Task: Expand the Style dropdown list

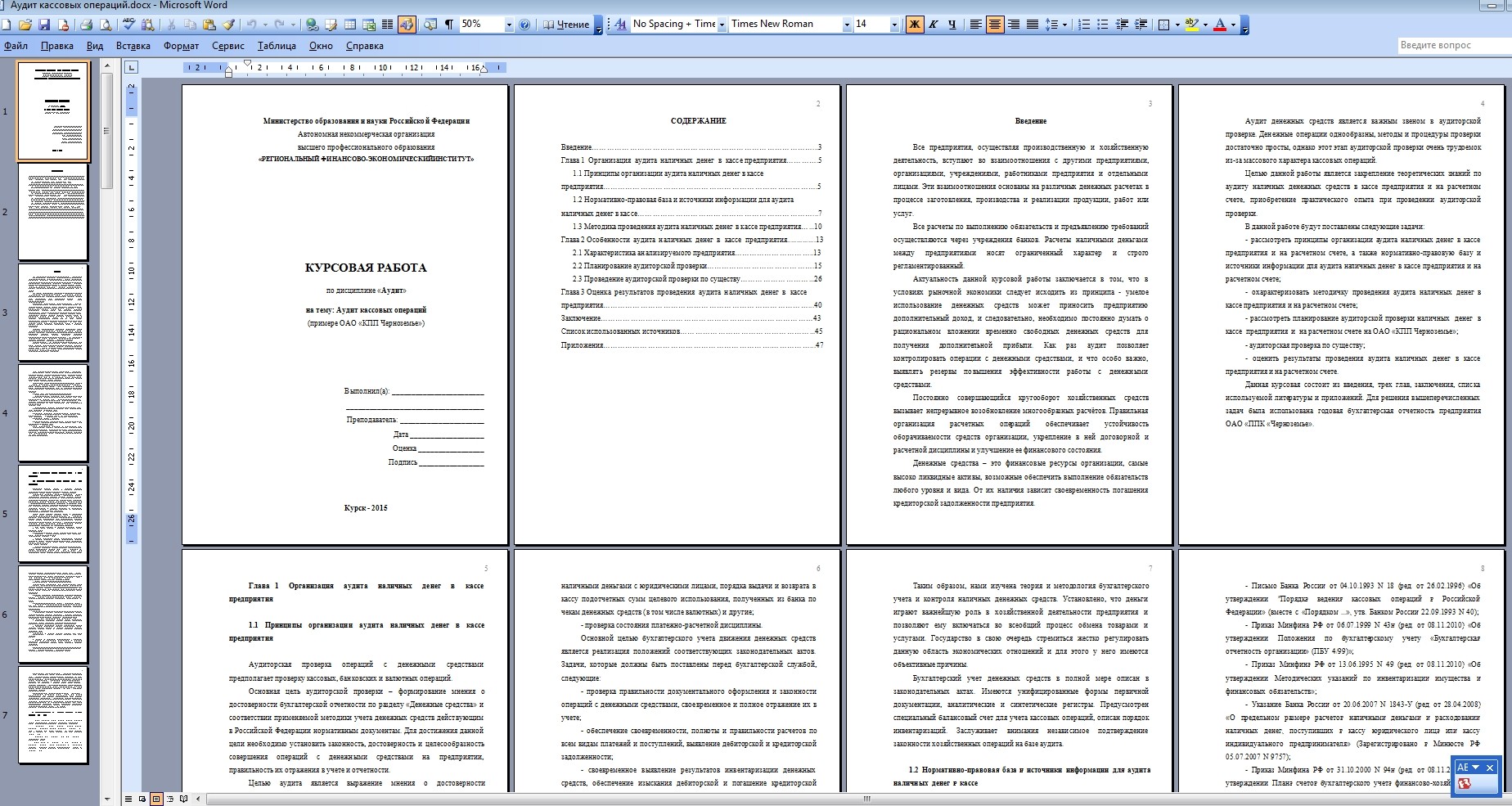Action: tap(722, 25)
